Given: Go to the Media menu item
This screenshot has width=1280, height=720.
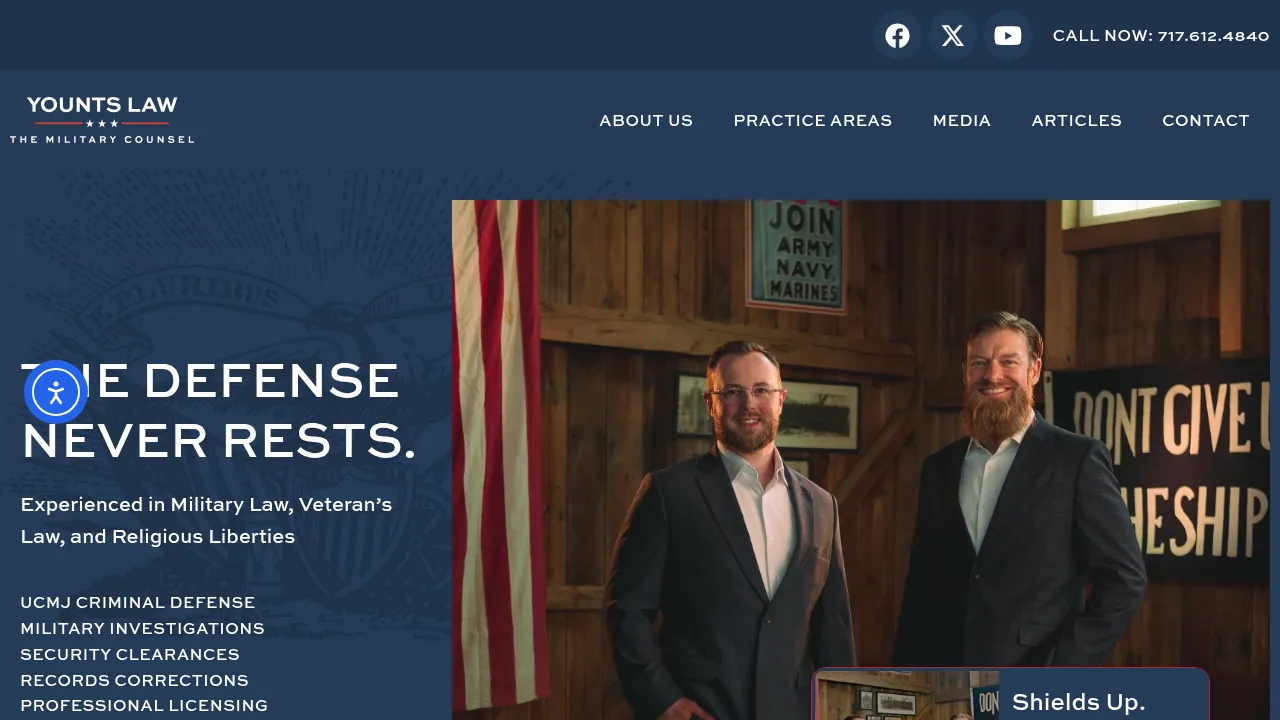Looking at the screenshot, I should [x=962, y=120].
